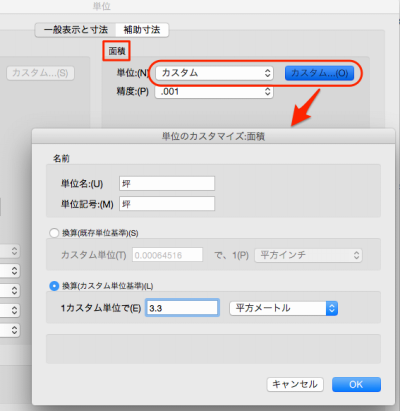Open the area 単位 カスタム dropdown
The image size is (400, 411).
pos(214,73)
